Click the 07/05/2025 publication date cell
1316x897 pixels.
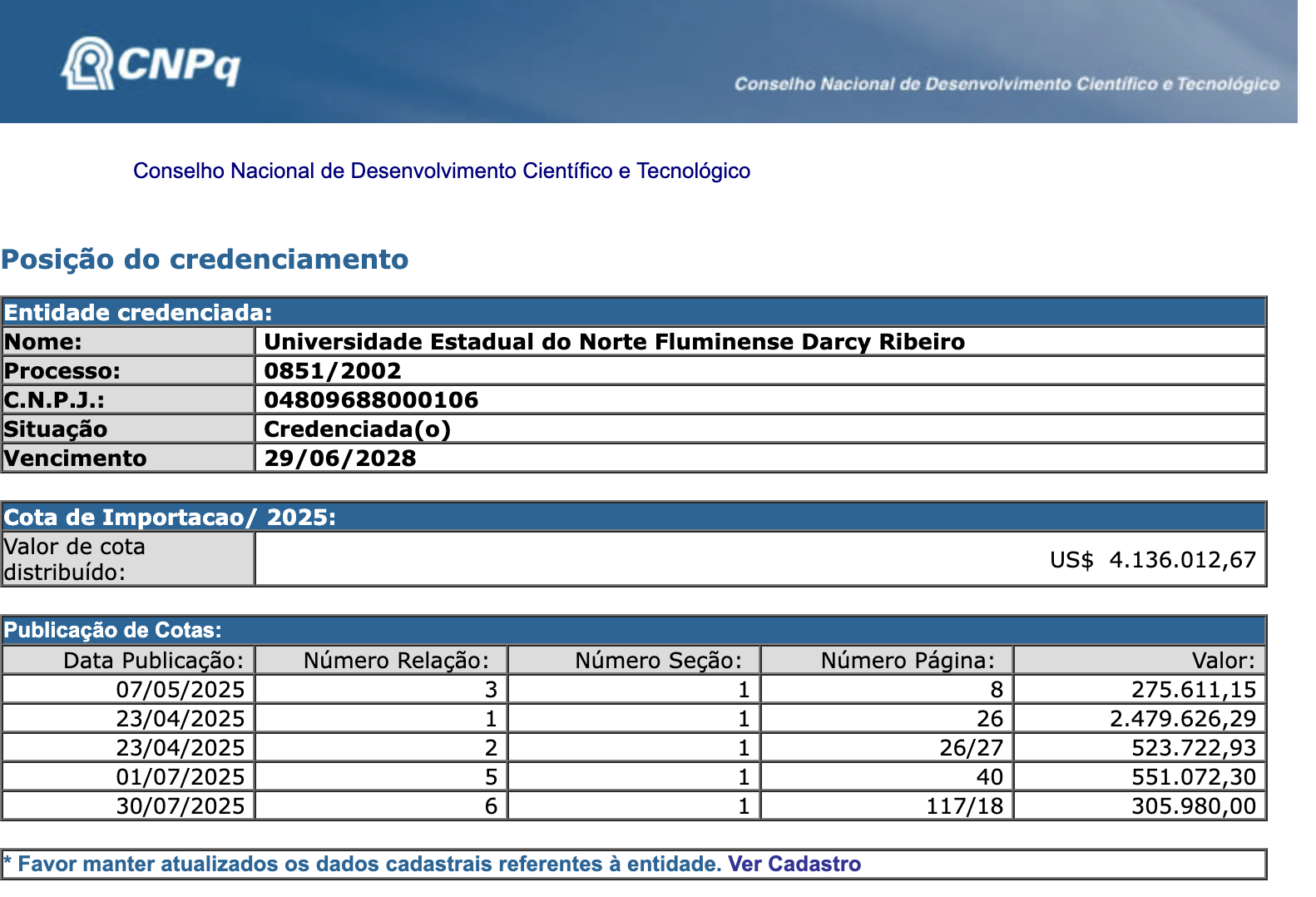(181, 690)
